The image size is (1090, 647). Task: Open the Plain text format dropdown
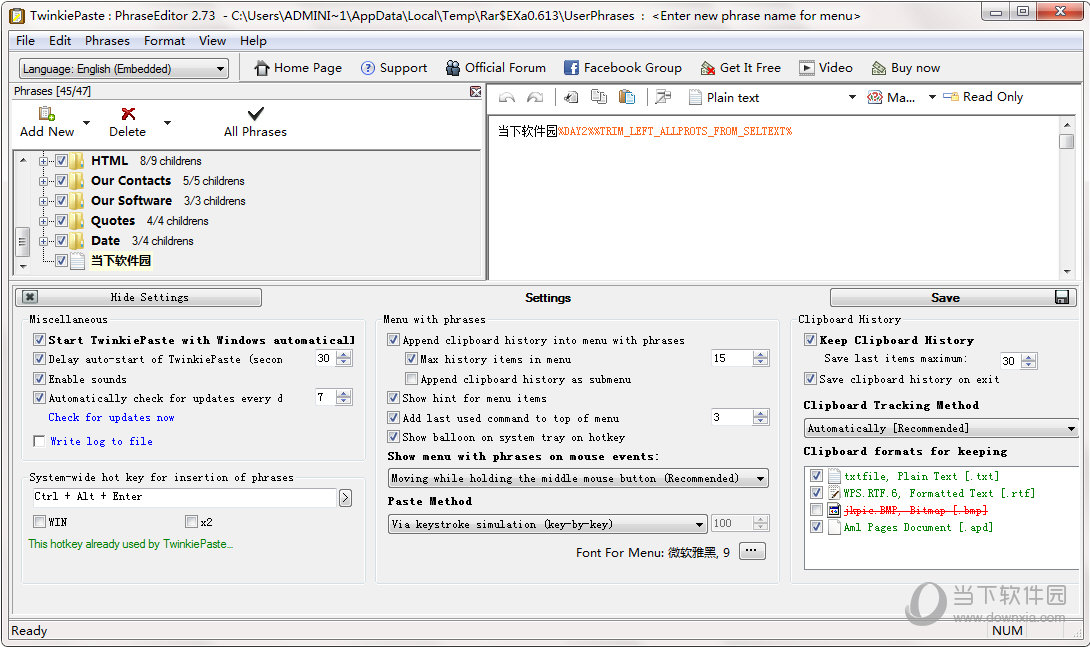[852, 97]
